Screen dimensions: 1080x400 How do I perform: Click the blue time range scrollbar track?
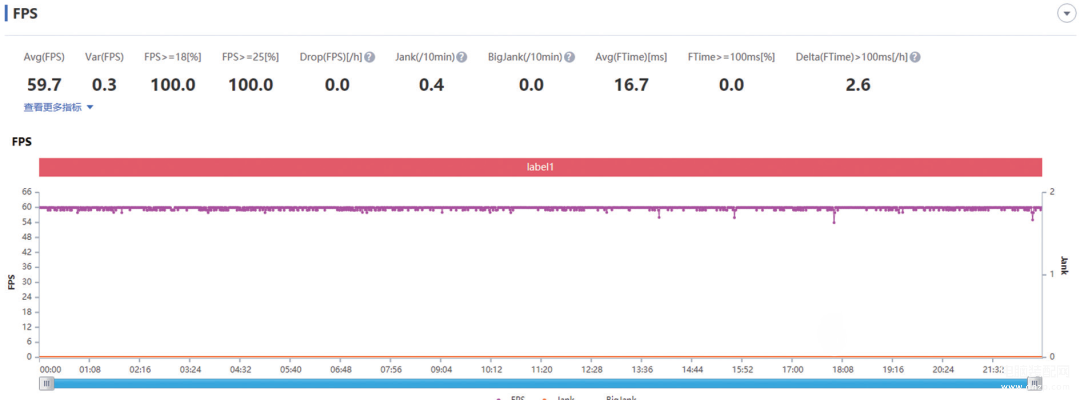click(540, 383)
